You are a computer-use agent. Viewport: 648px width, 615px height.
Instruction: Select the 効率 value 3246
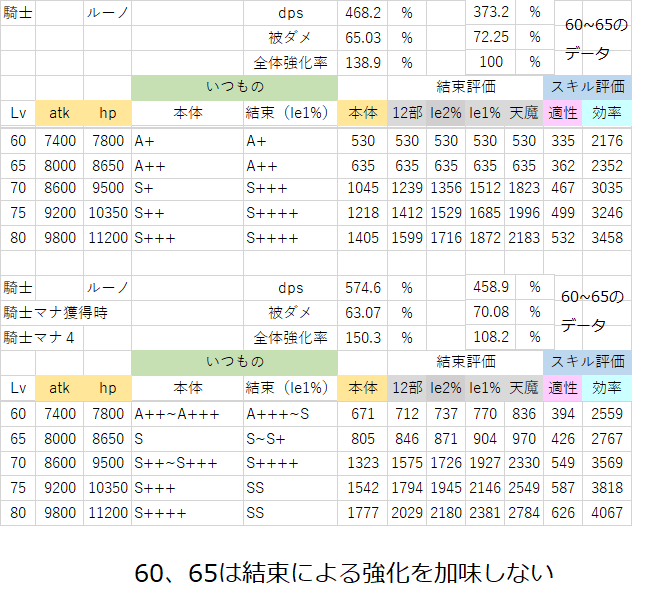[x=607, y=213]
